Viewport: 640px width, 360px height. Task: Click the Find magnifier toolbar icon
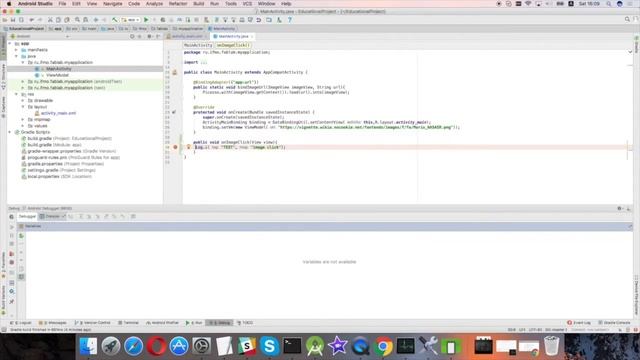pyautogui.click(x=77, y=20)
